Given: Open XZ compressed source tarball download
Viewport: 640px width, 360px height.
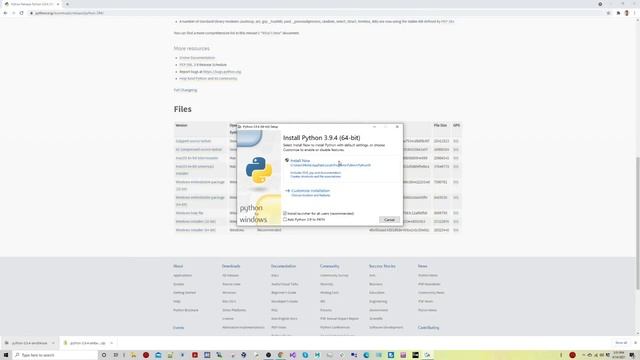Looking at the screenshot, I should (199, 150).
